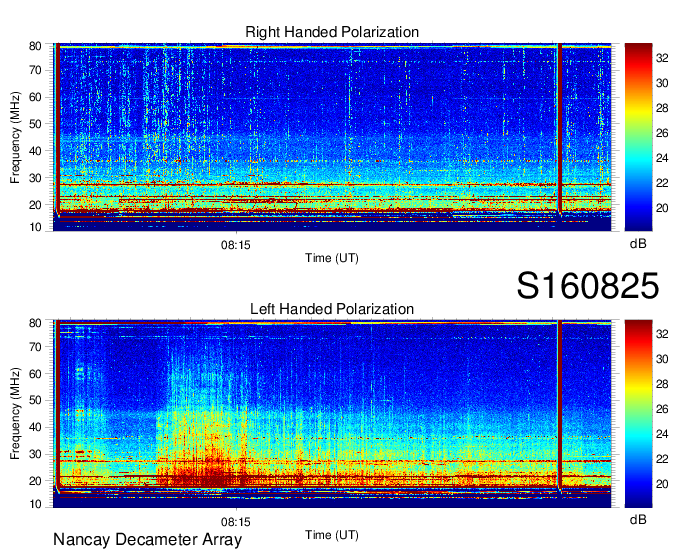Click 'Time (UT)' axis label of the top plot

pos(332,258)
